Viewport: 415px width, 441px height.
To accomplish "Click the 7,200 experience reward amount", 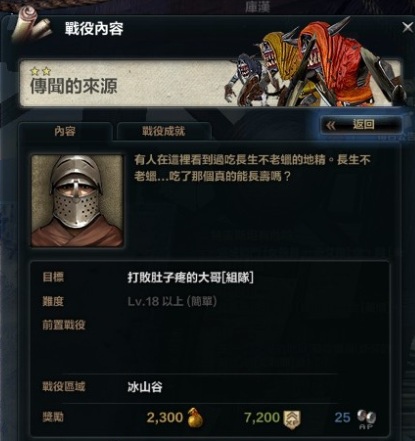I will point(262,417).
